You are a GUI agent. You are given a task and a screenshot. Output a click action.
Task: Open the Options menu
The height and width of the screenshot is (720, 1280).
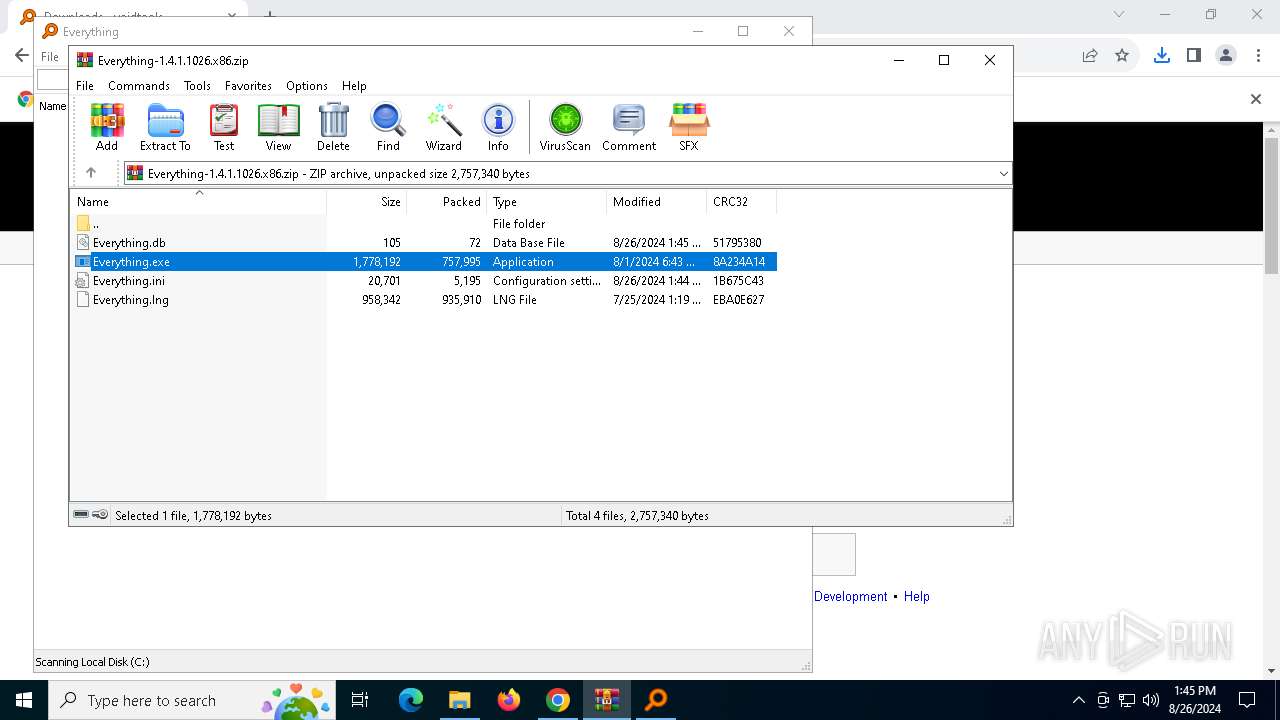click(307, 86)
